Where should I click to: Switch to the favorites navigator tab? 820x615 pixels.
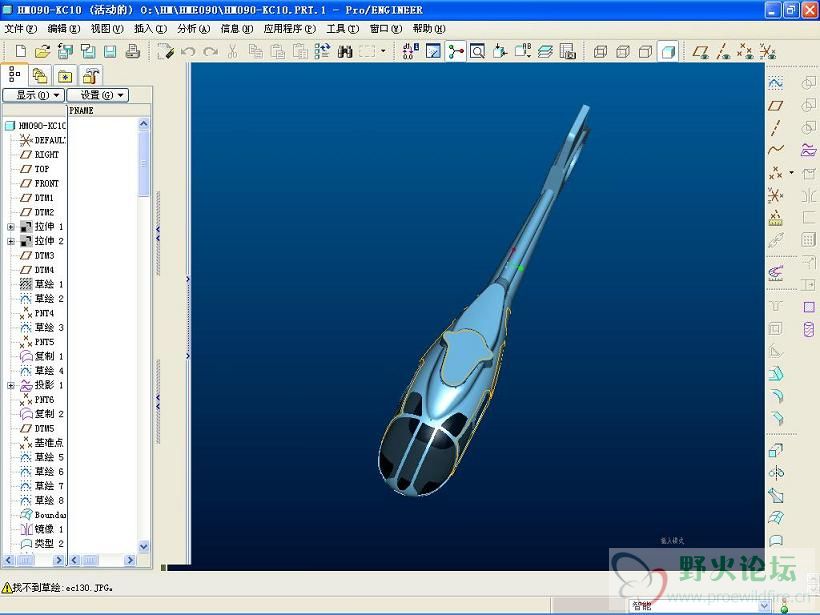[65, 76]
